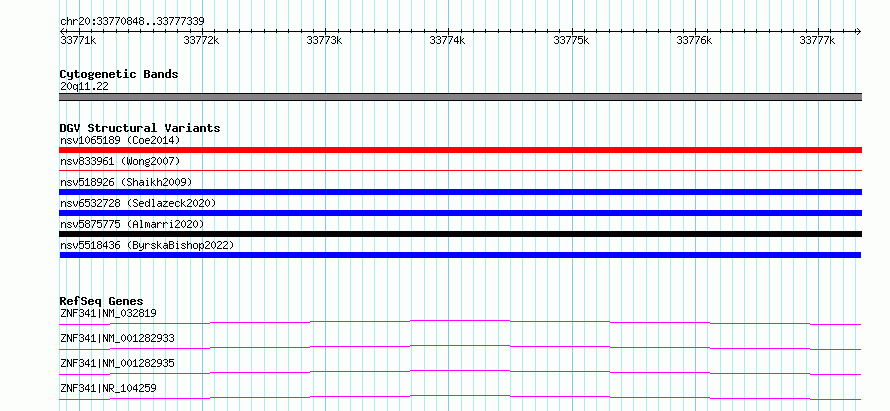Select the 20q11.22 band label
The width and height of the screenshot is (890, 411).
coord(84,87)
